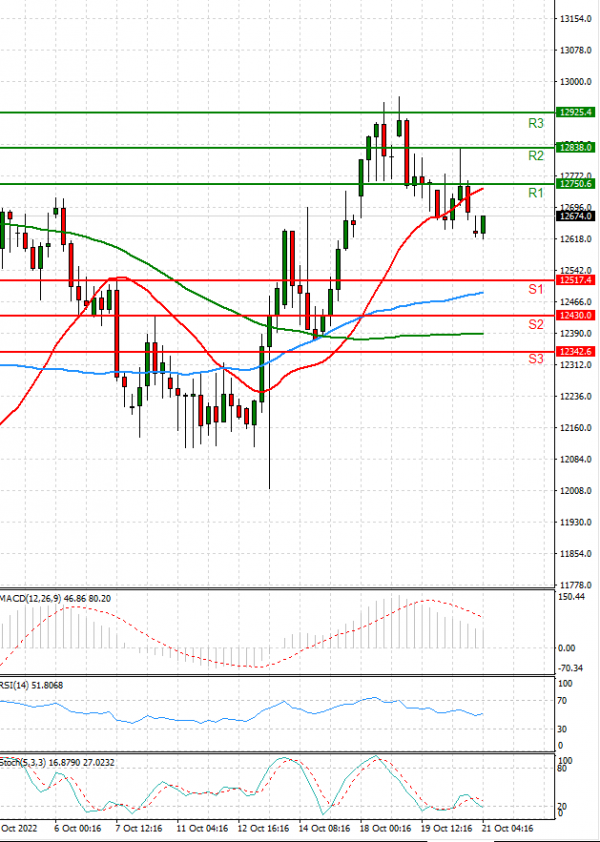The height and width of the screenshot is (842, 600).
Task: Click the 13154.0 price axis value
Action: click(576, 19)
